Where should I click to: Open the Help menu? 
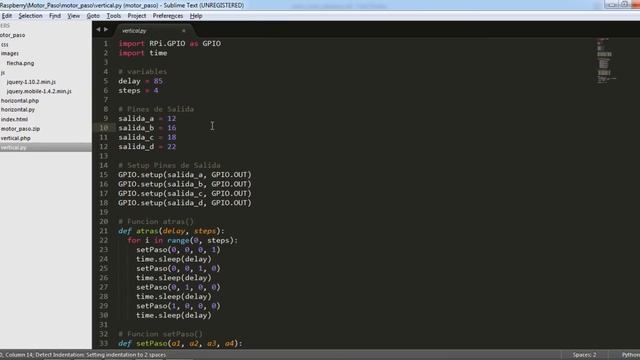click(x=196, y=16)
